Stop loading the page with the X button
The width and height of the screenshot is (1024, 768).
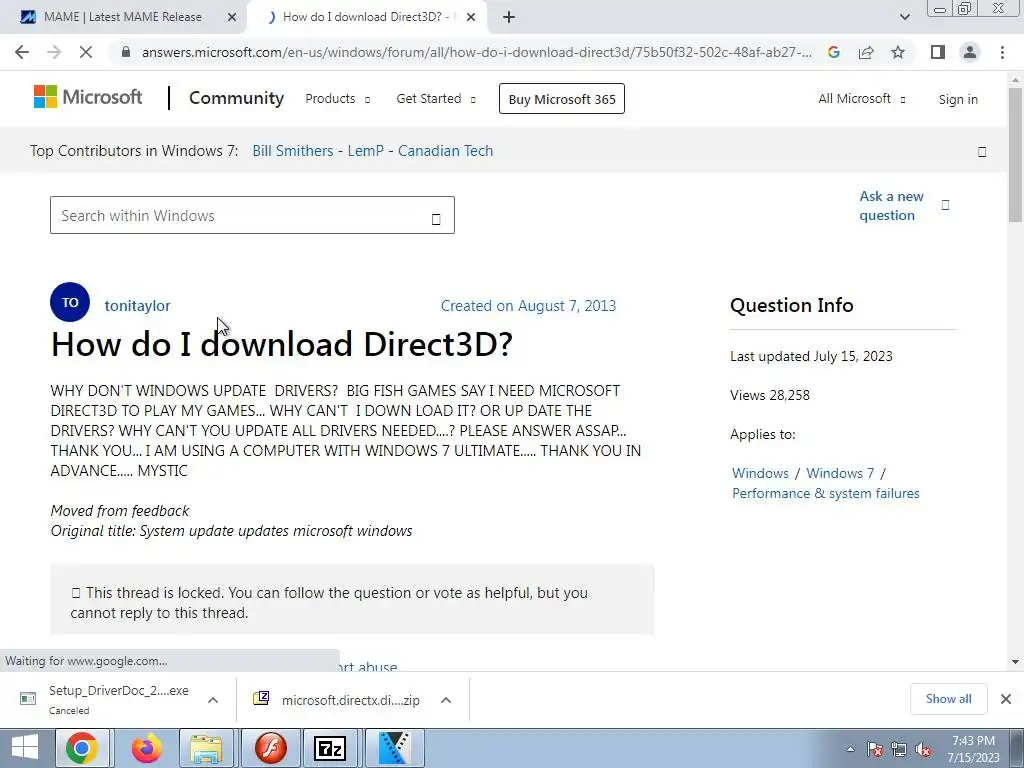(x=86, y=52)
